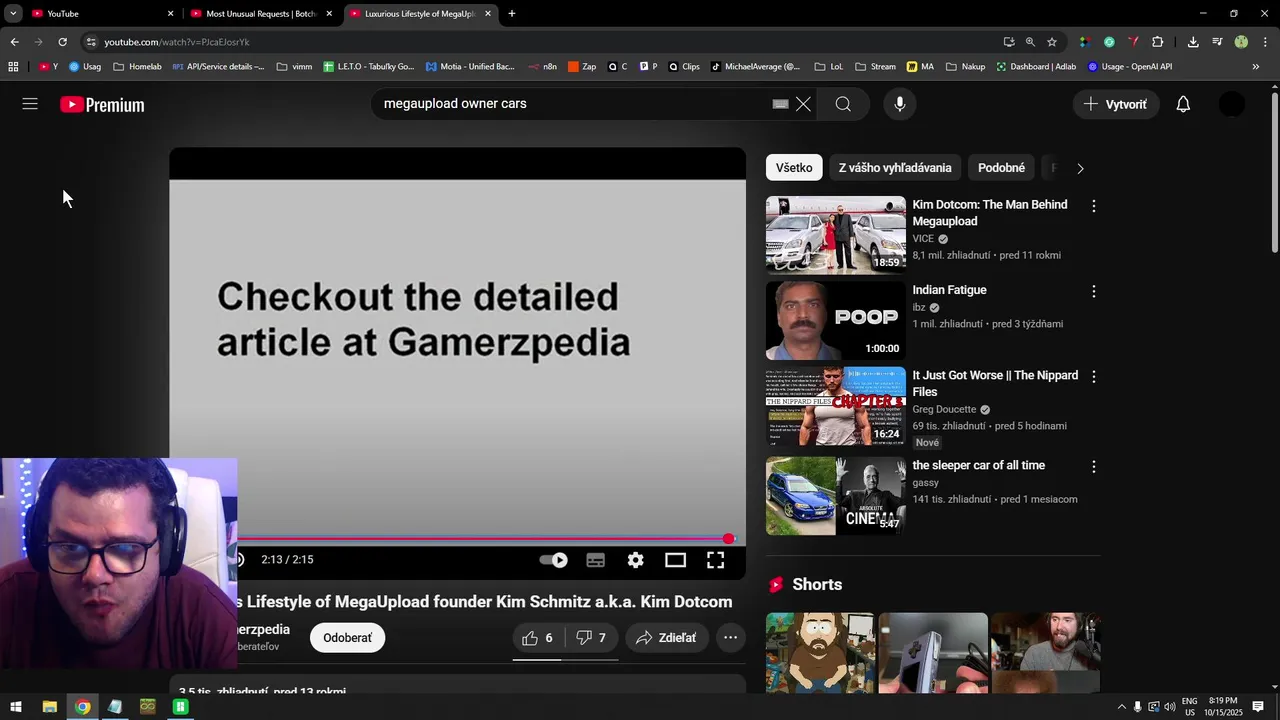Open the Stream bookmarks folder
The width and height of the screenshot is (1280, 720).
875,67
